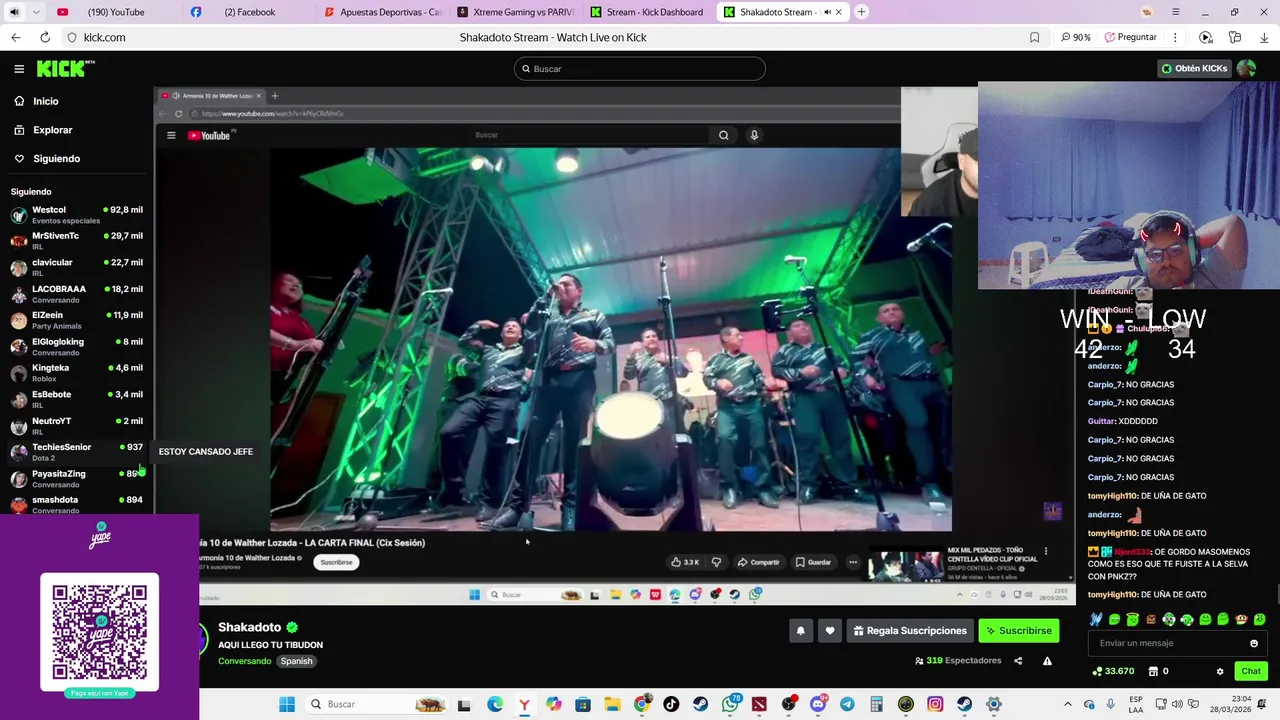Click the Windows taskbar Buscar field

(375, 704)
